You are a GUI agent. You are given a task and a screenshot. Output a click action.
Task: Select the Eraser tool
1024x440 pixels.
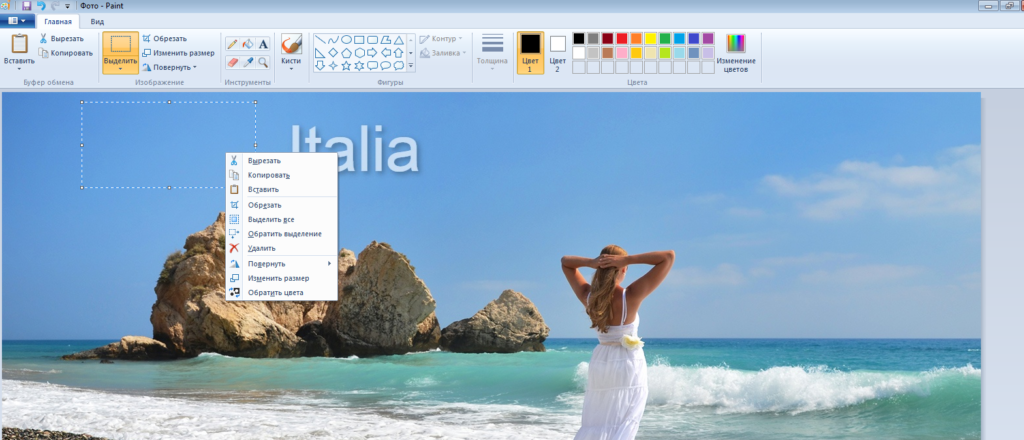[232, 62]
